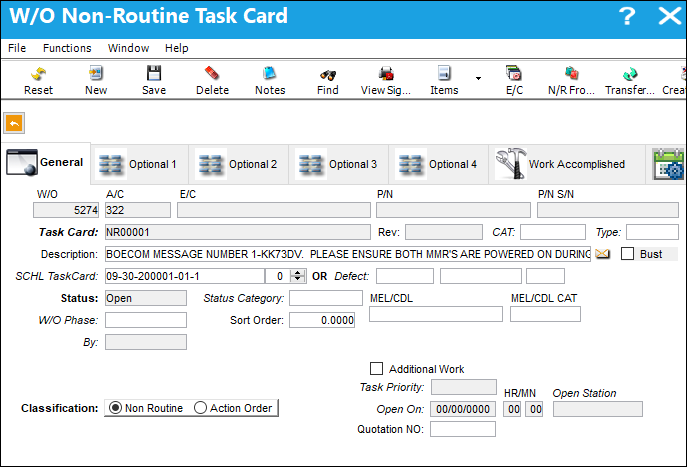Click the envelope icon beside Description
Image resolution: width=687 pixels, height=467 pixels.
[x=602, y=254]
